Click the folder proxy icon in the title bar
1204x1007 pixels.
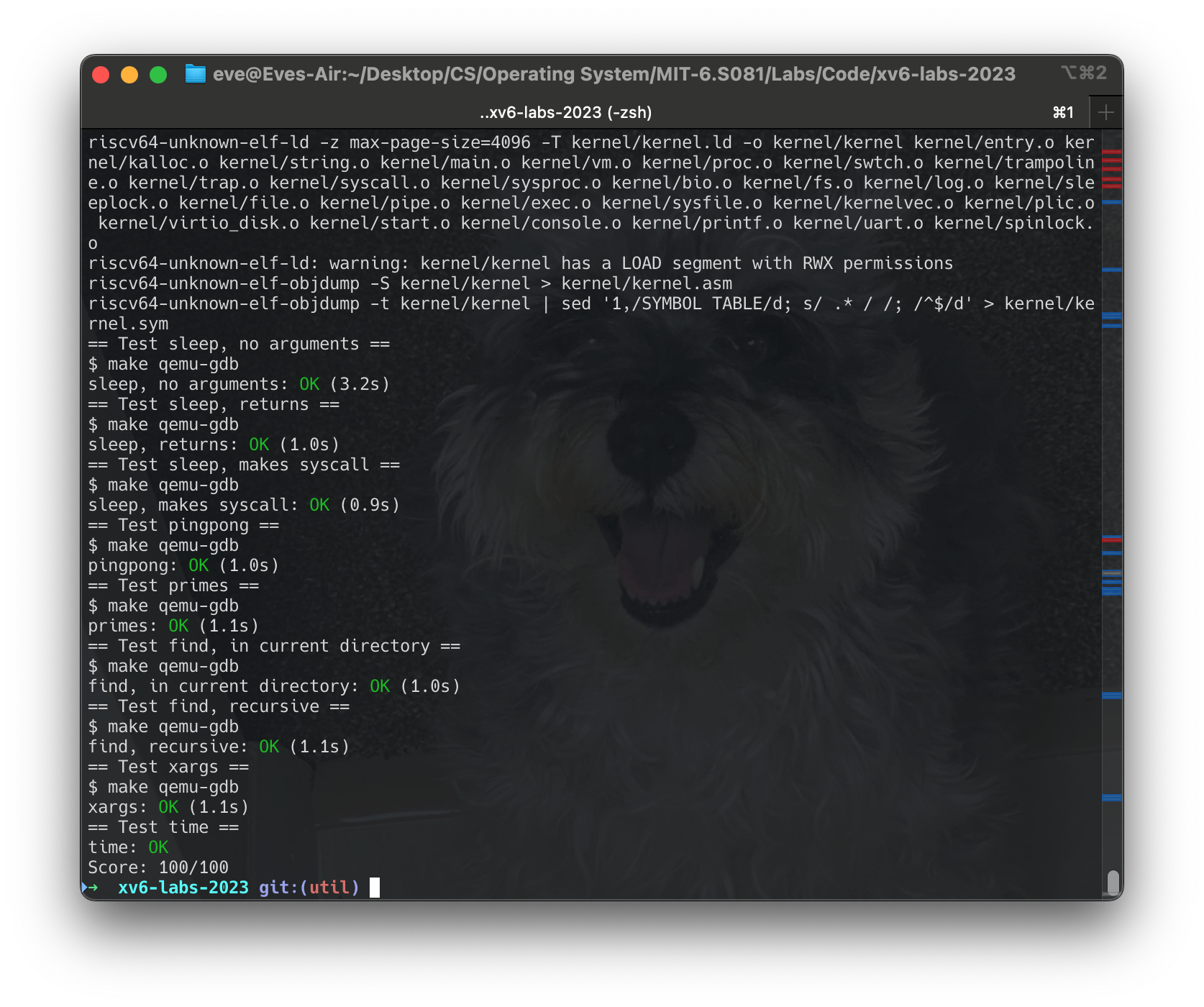[x=195, y=73]
